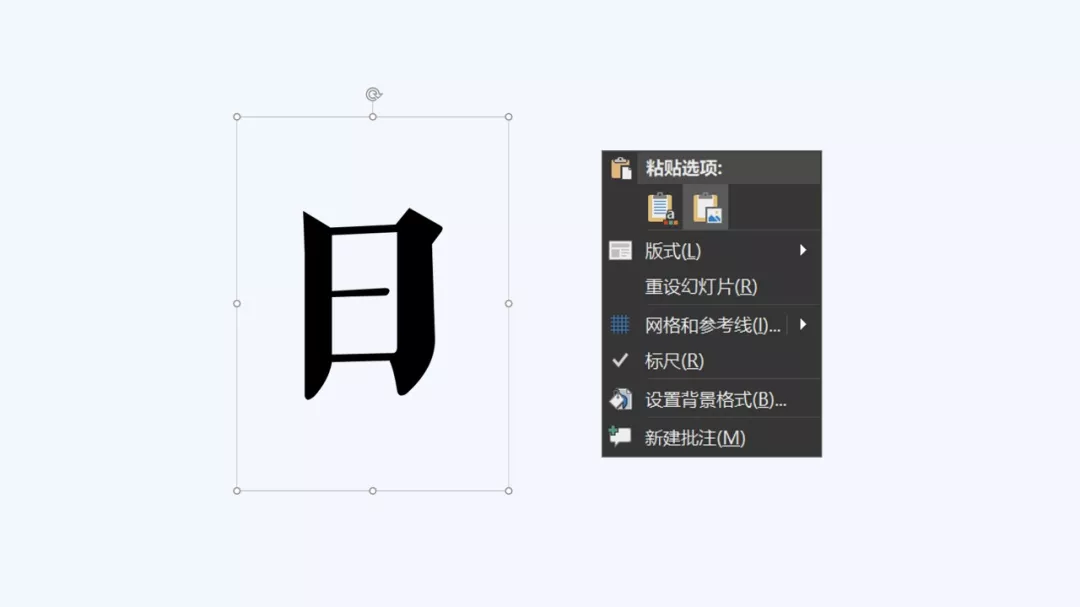Image resolution: width=1080 pixels, height=607 pixels.
Task: Click the top-right corner handle of text box
Action: pos(508,117)
